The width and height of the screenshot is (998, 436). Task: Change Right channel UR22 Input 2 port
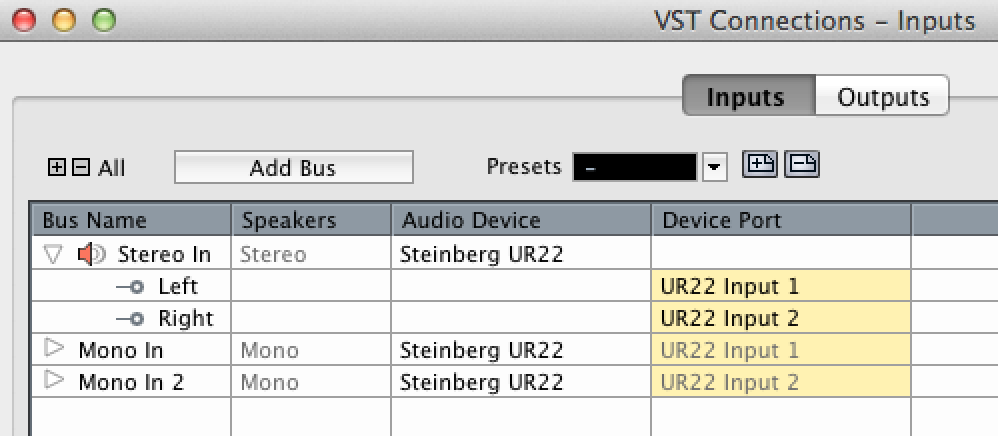pyautogui.click(x=781, y=318)
